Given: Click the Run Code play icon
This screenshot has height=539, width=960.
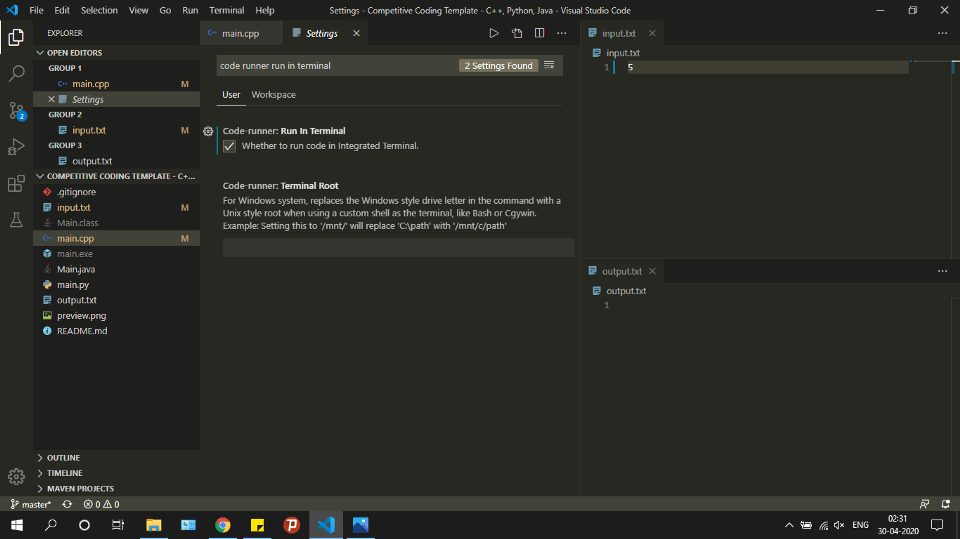Looking at the screenshot, I should coord(493,33).
